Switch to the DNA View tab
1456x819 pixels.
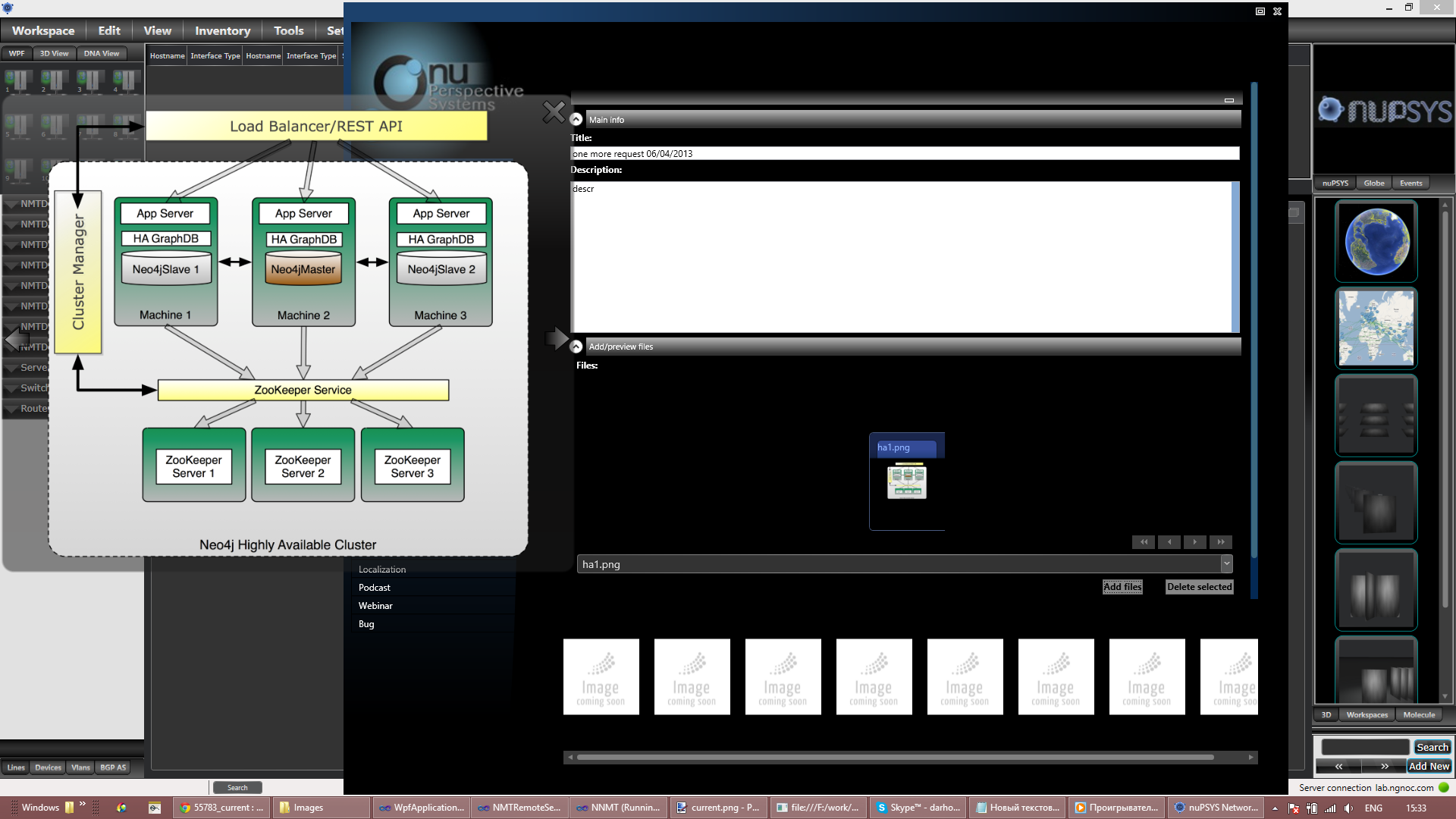(x=101, y=54)
